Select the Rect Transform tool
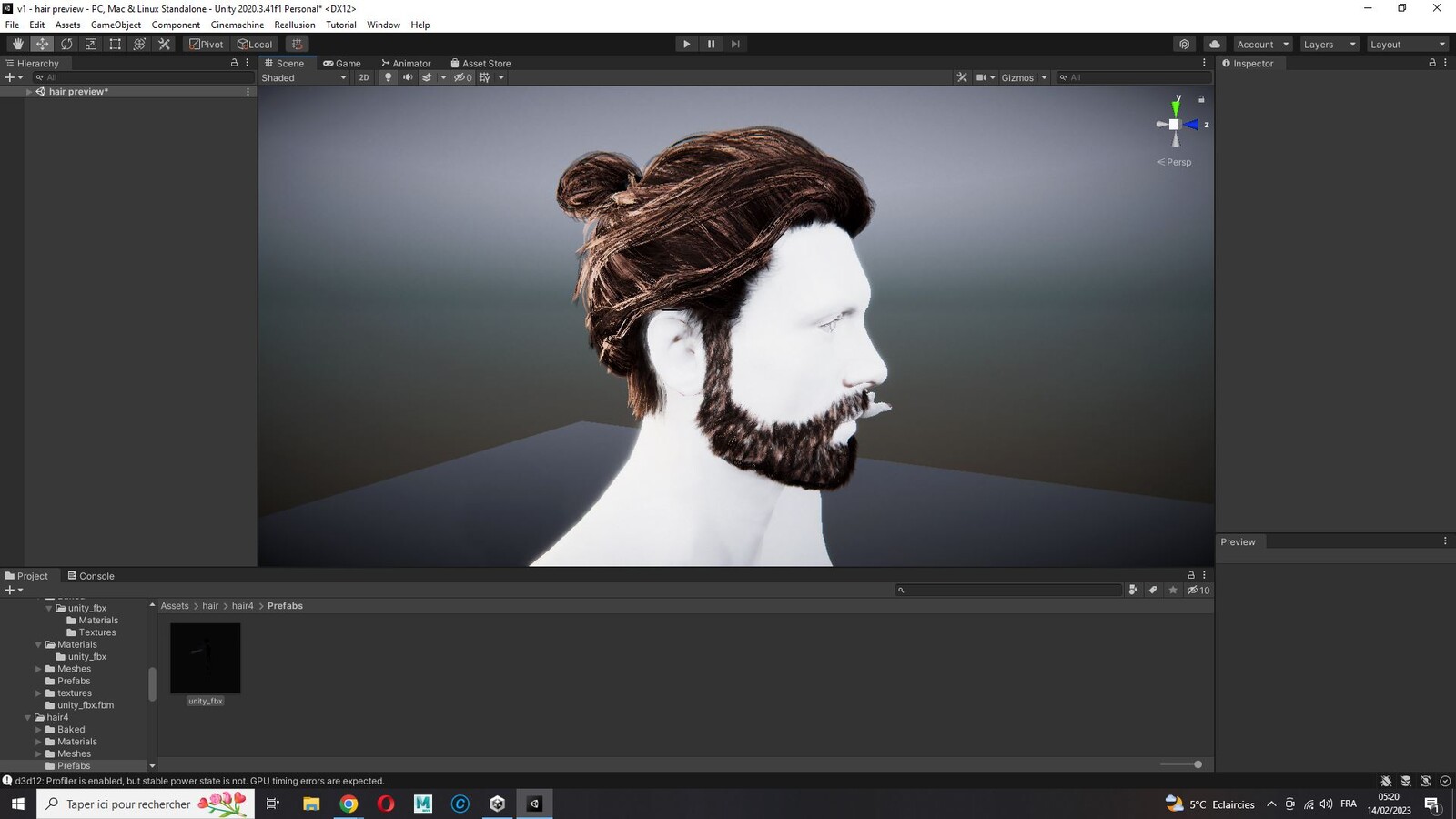The width and height of the screenshot is (1456, 819). [116, 44]
